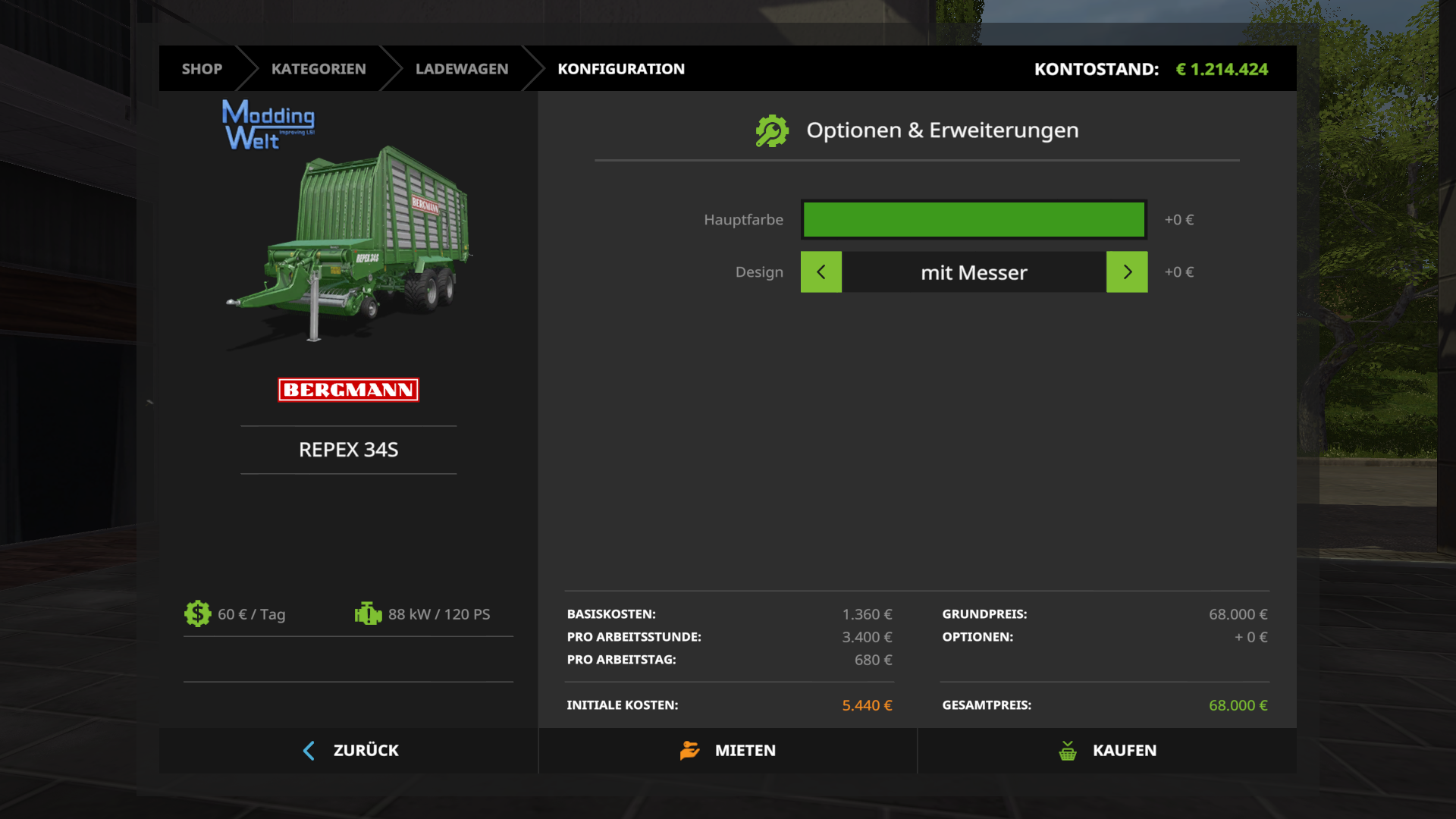Go to the Shop breadcrumb
This screenshot has height=819, width=1456.
tap(202, 69)
